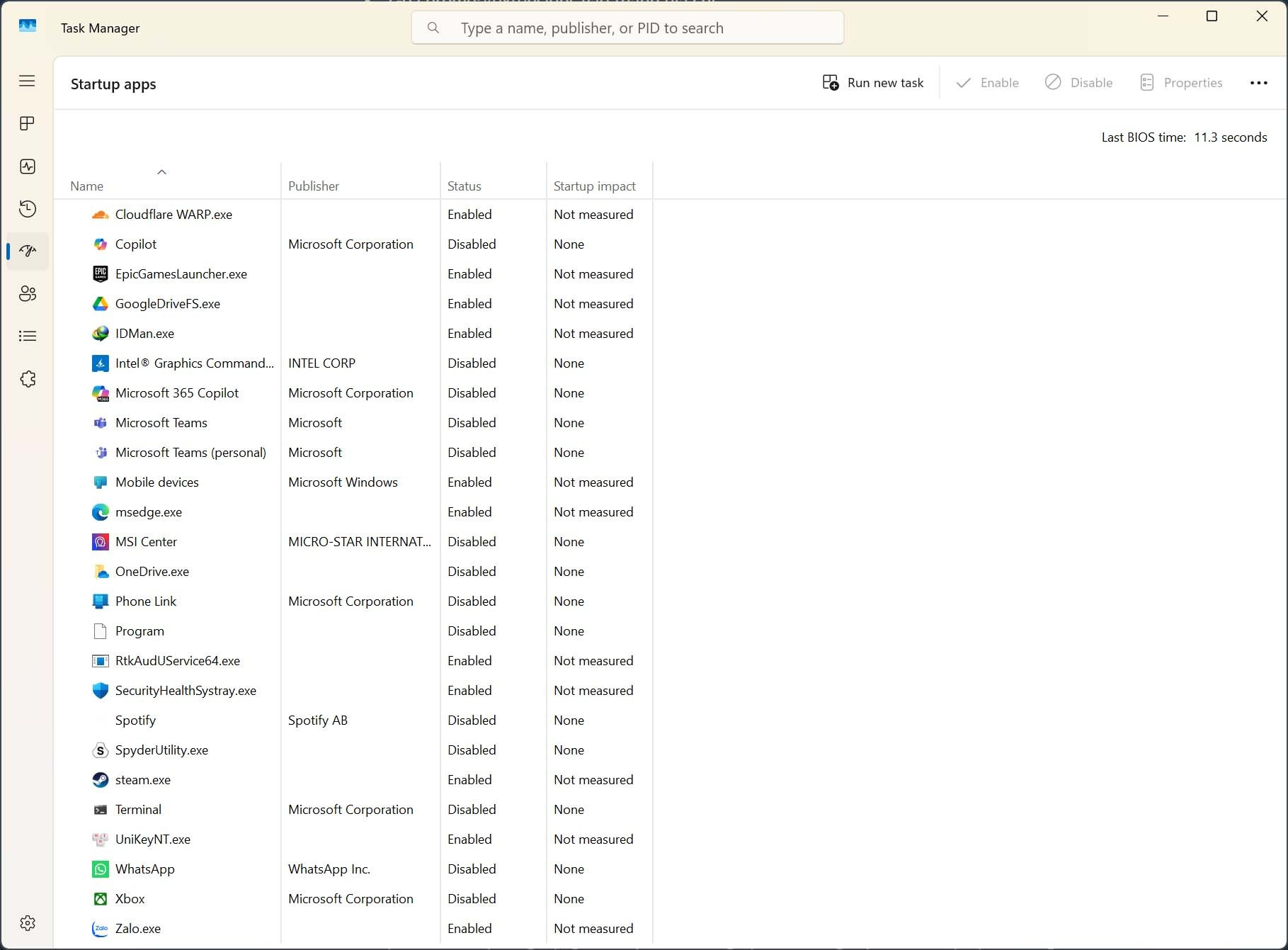The height and width of the screenshot is (950, 1288).
Task: Open the App history page icon
Action: (x=27, y=208)
